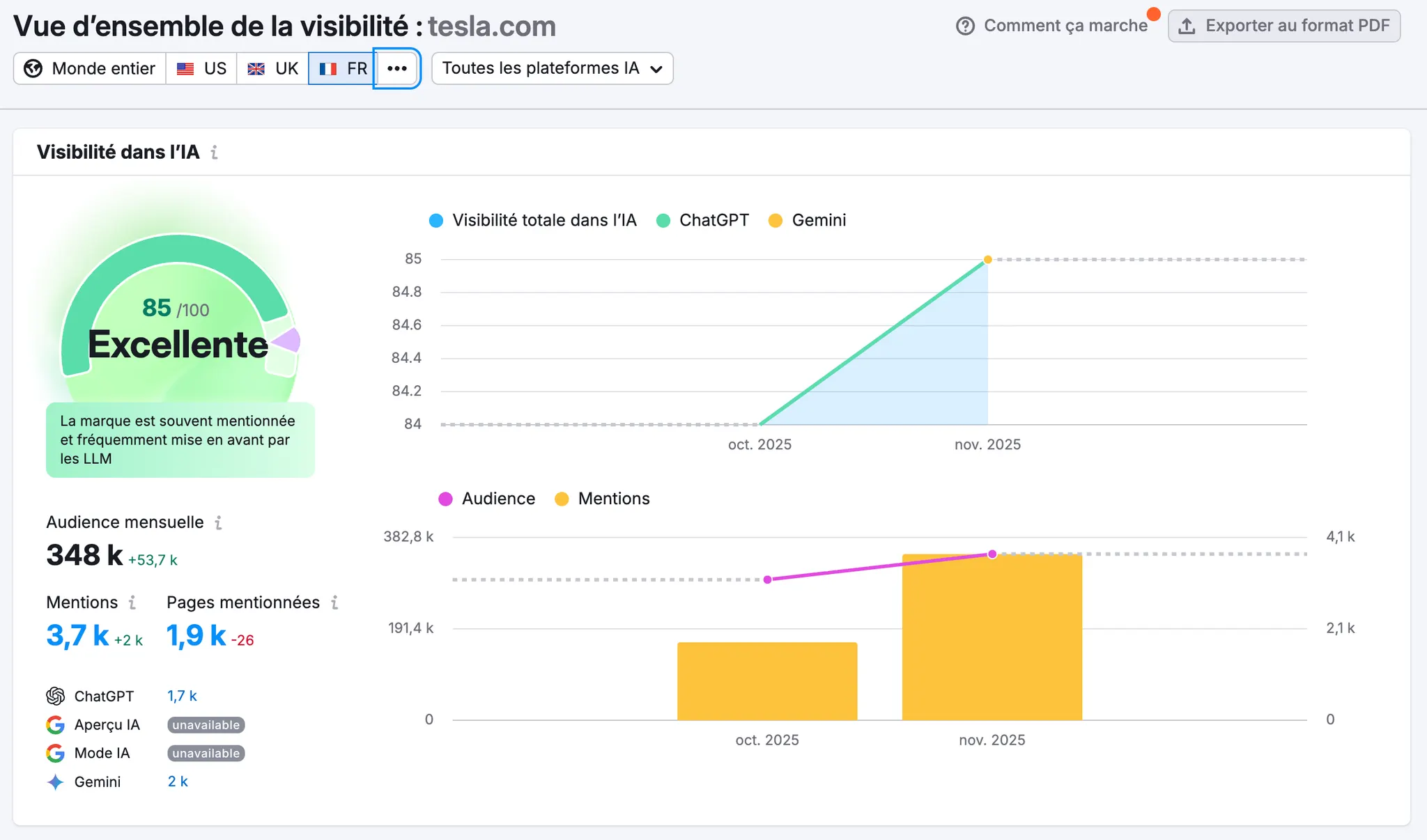Switch to the US country filter
1427x840 pixels.
tap(201, 68)
